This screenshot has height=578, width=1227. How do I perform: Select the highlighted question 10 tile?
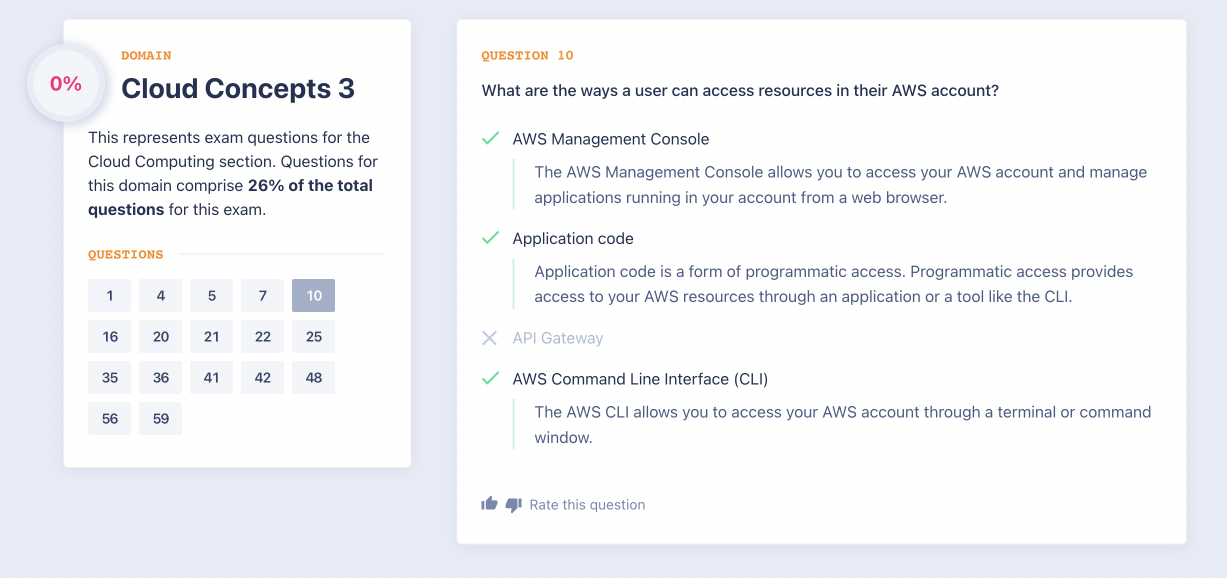point(313,295)
